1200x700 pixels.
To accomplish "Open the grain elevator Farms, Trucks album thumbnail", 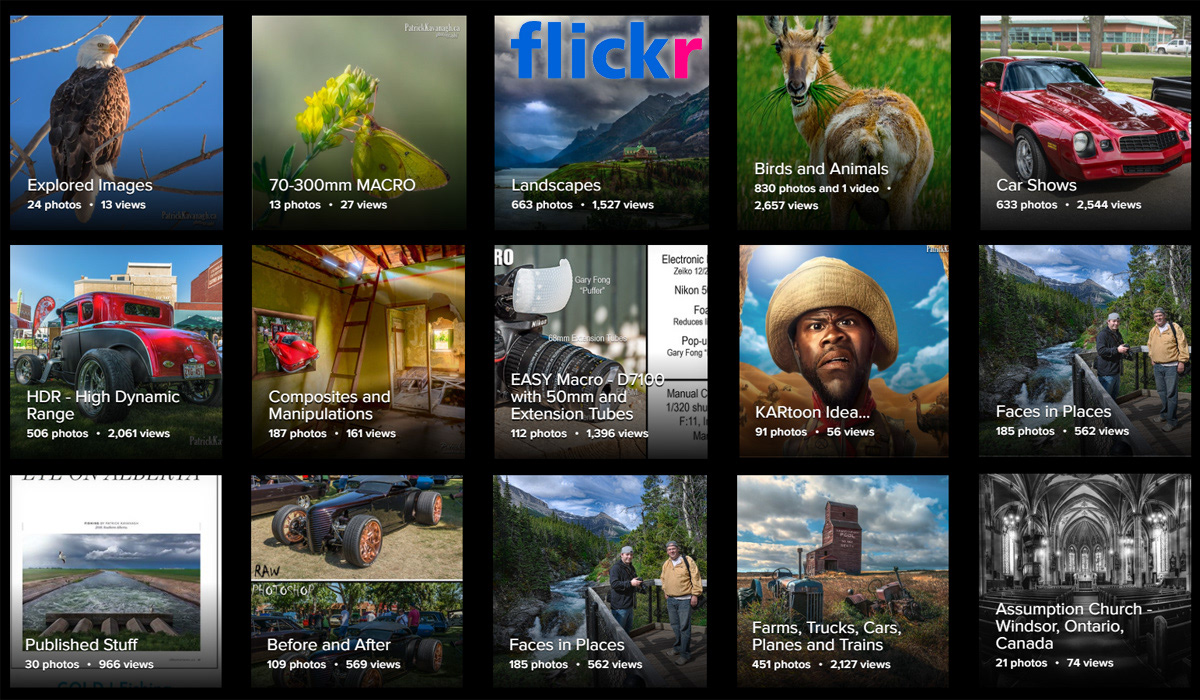I will (845, 582).
